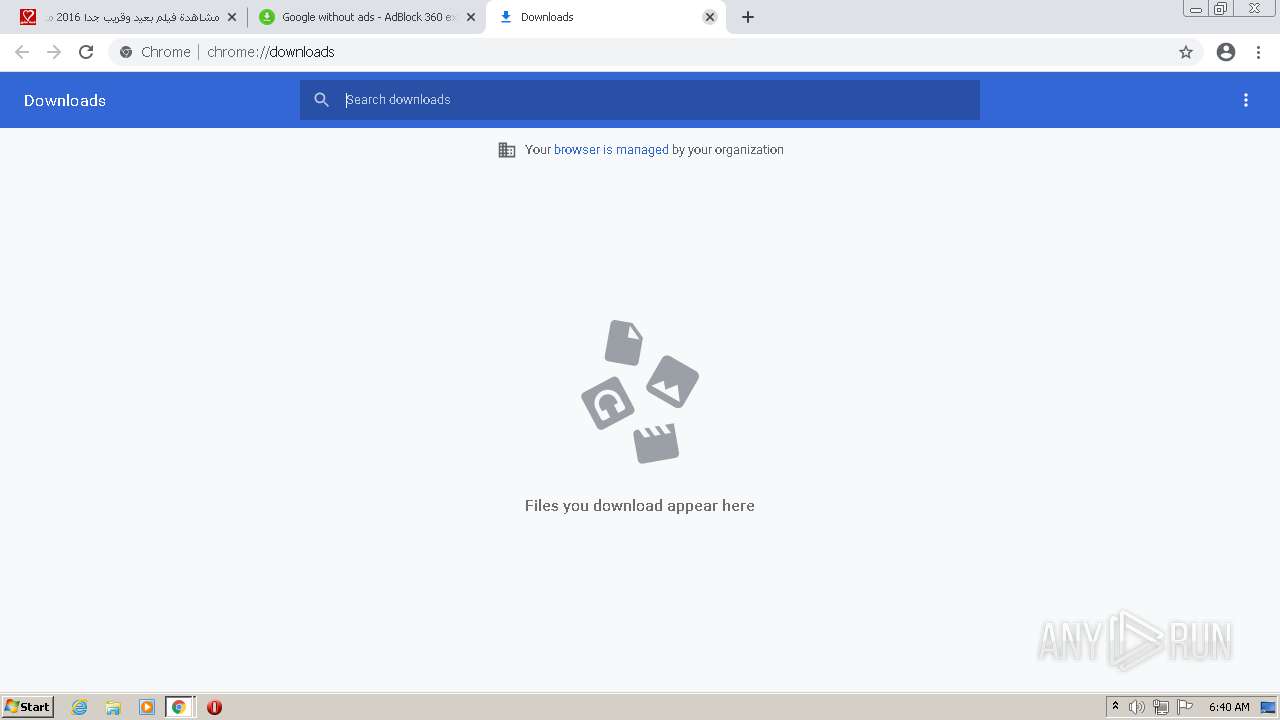Open the Chrome three-dot main menu
The width and height of the screenshot is (1280, 720).
click(1258, 52)
